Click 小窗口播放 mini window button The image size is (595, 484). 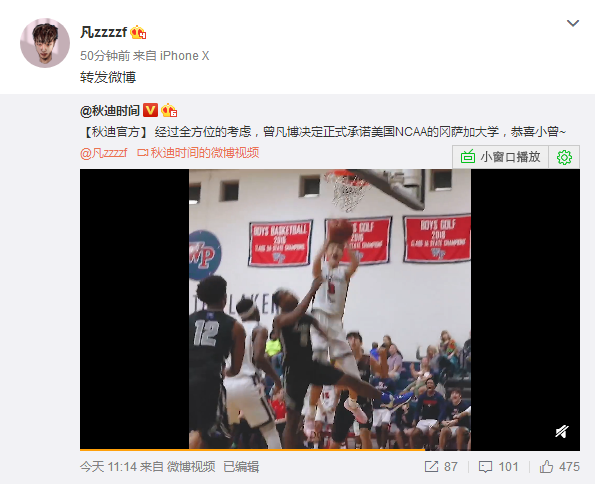click(500, 157)
